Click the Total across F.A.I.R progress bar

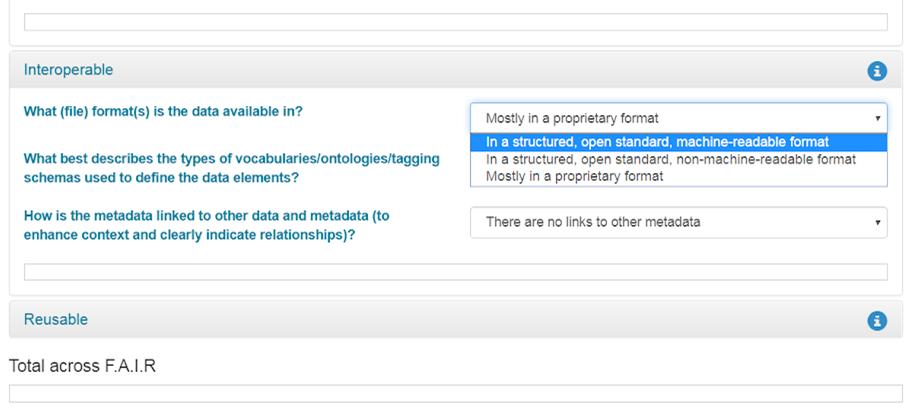click(456, 394)
